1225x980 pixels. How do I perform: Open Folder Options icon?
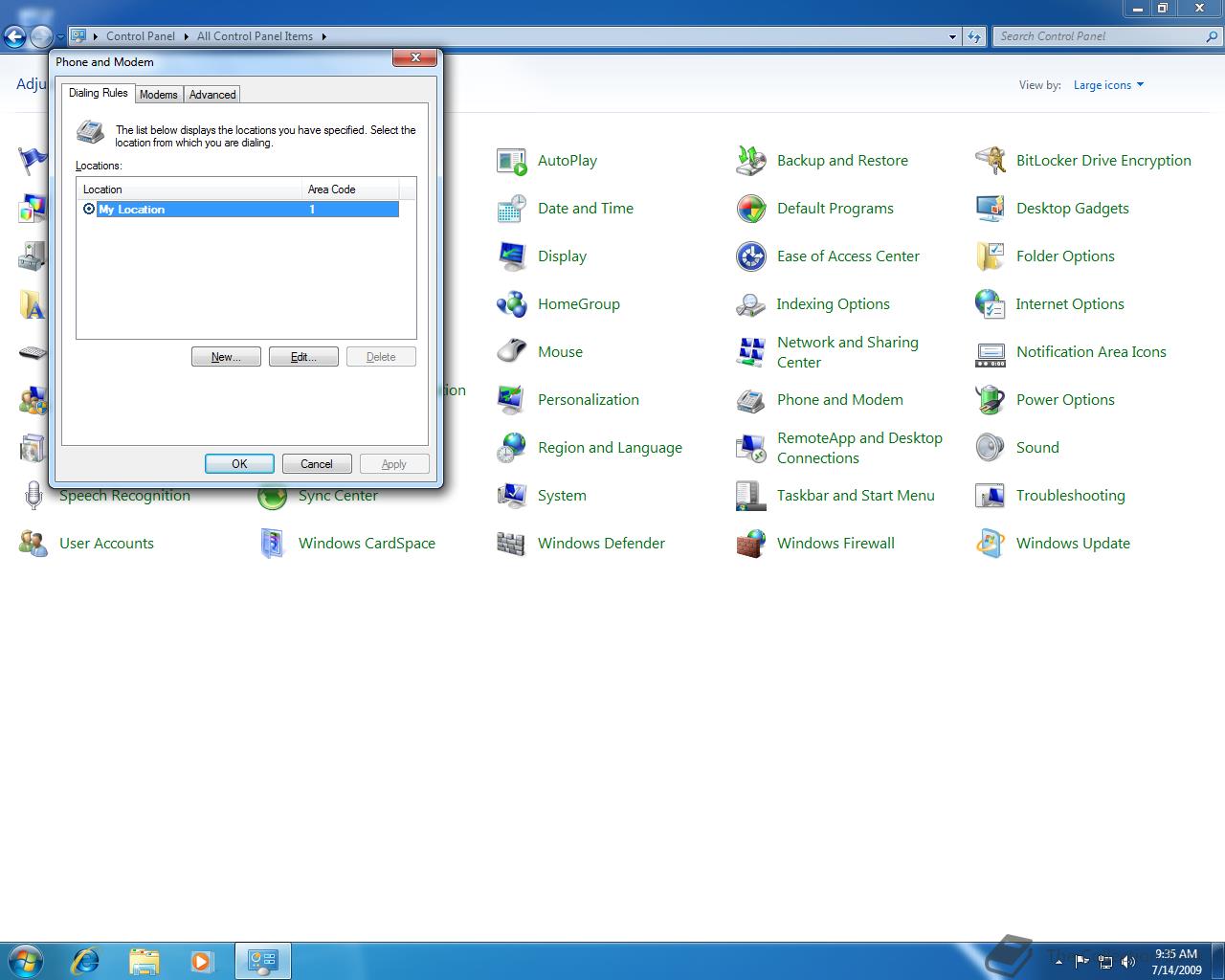click(990, 256)
